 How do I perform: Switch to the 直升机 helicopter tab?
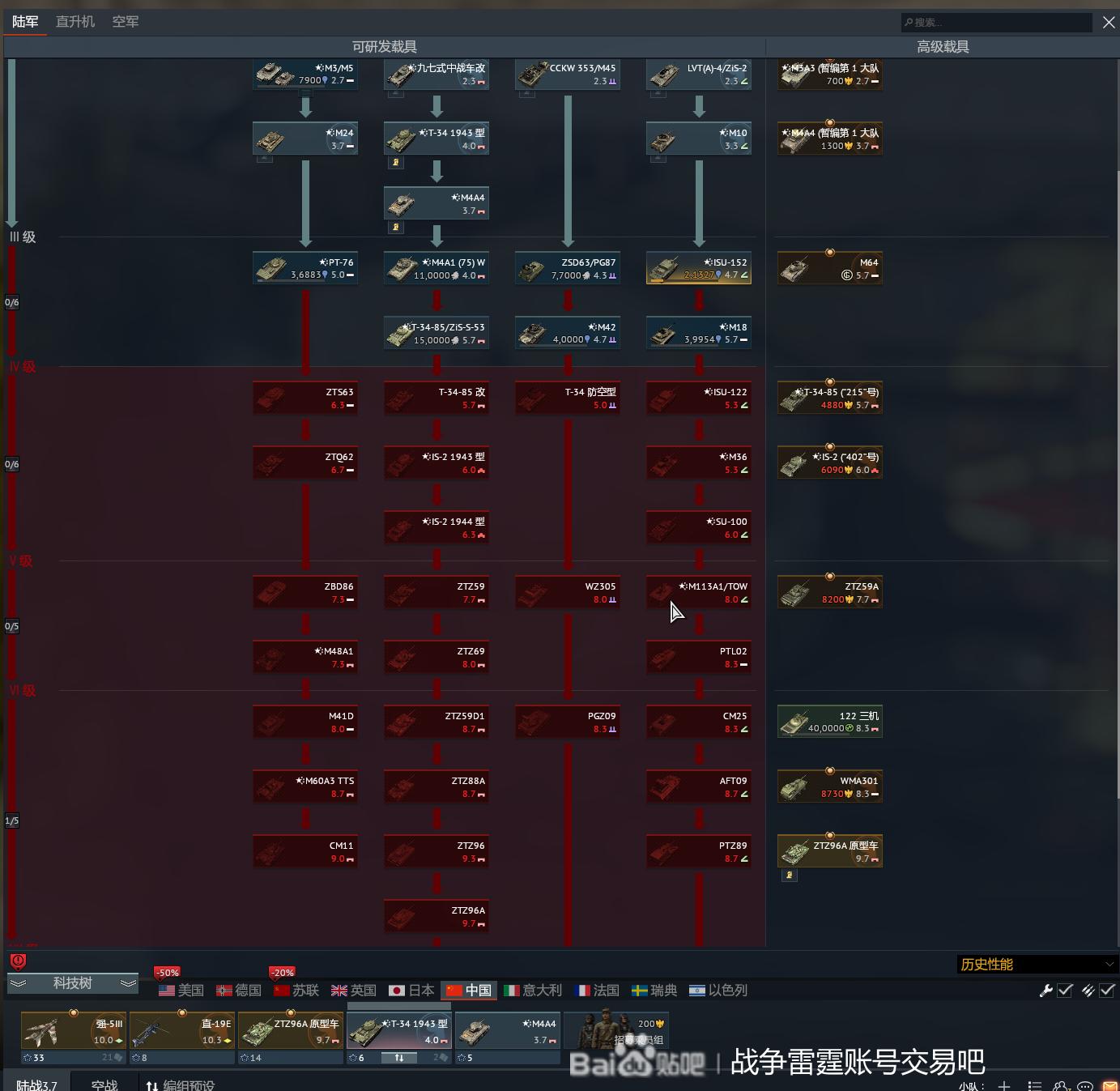click(x=75, y=22)
